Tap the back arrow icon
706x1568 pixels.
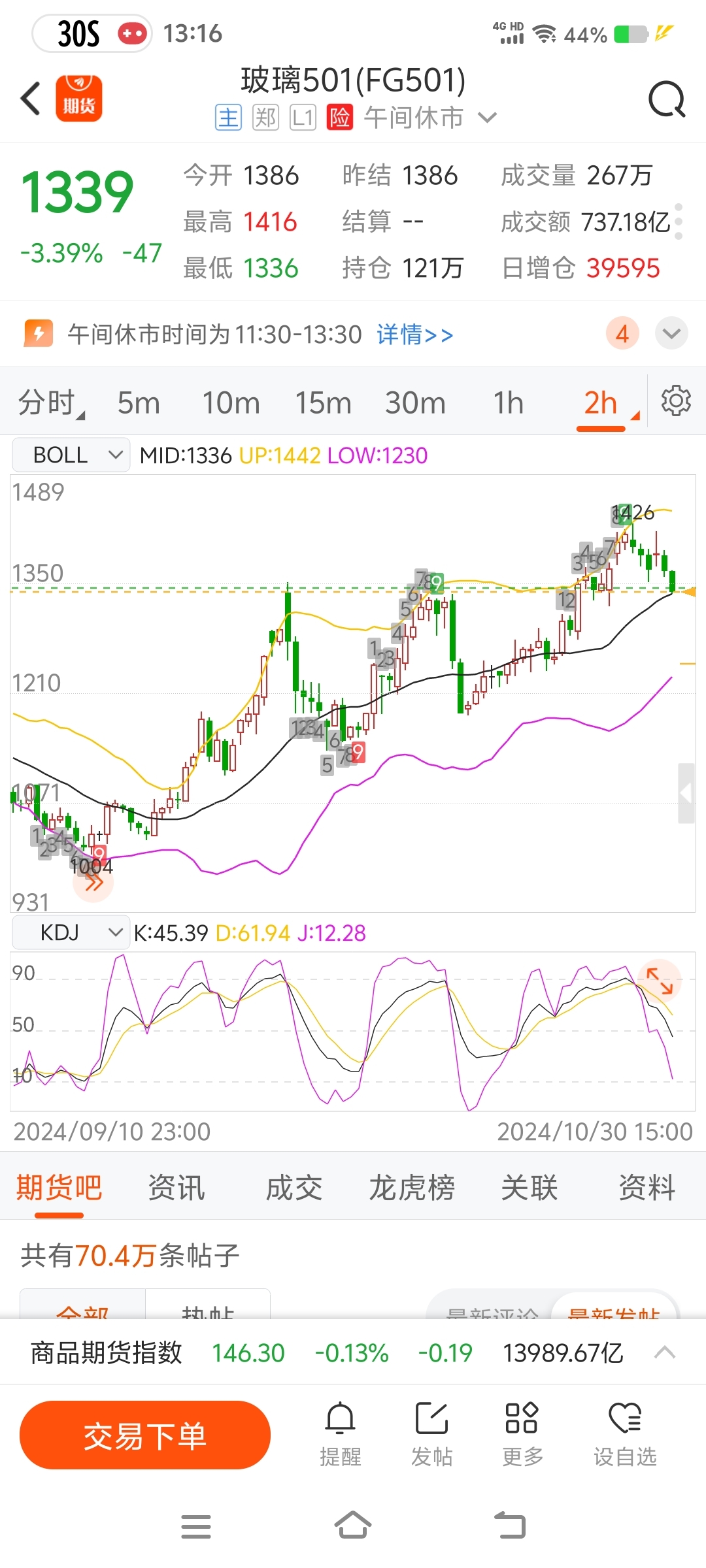pyautogui.click(x=31, y=99)
